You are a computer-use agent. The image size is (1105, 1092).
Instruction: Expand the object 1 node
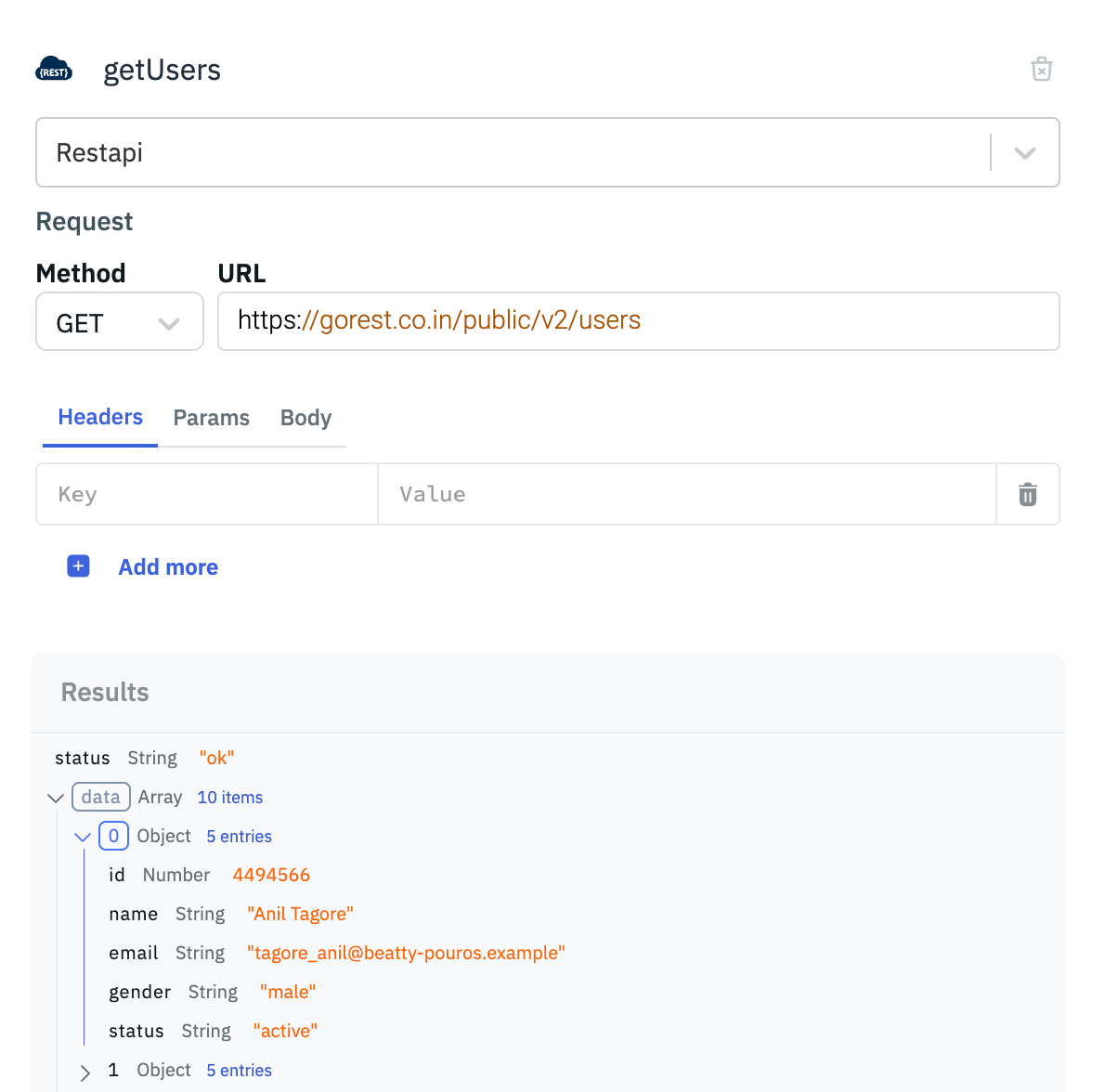point(85,1072)
